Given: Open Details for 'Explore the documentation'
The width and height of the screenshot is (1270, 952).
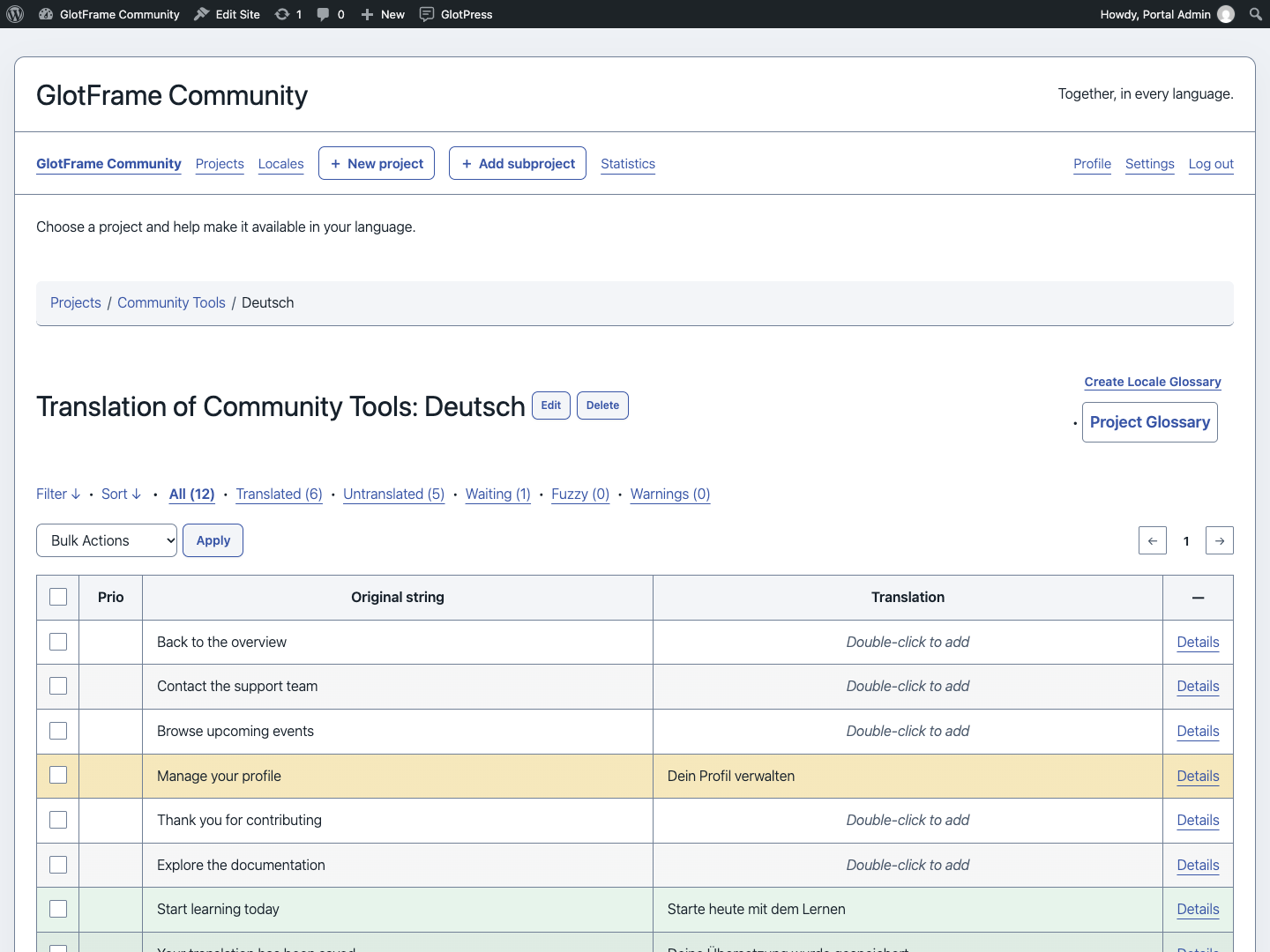Looking at the screenshot, I should (x=1198, y=865).
